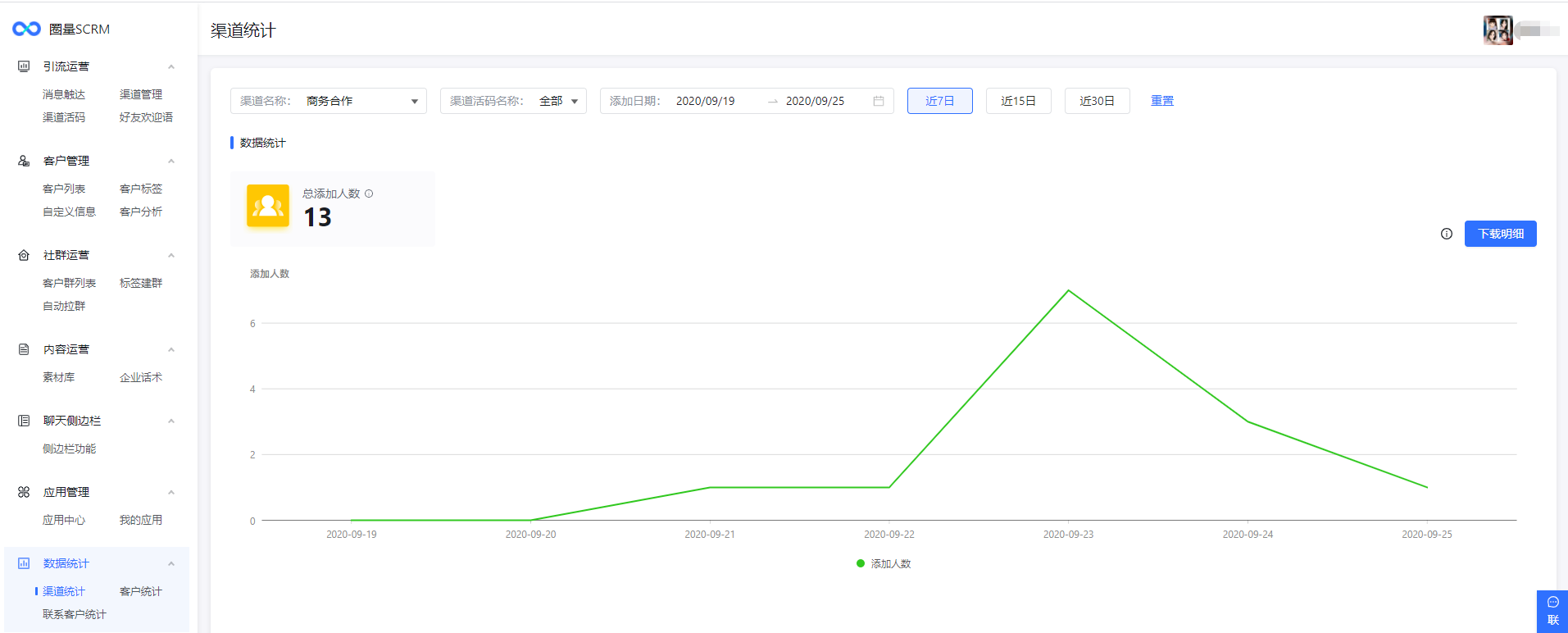Toggle the 添加人数 legend series
The height and width of the screenshot is (633, 1568).
[x=883, y=564]
